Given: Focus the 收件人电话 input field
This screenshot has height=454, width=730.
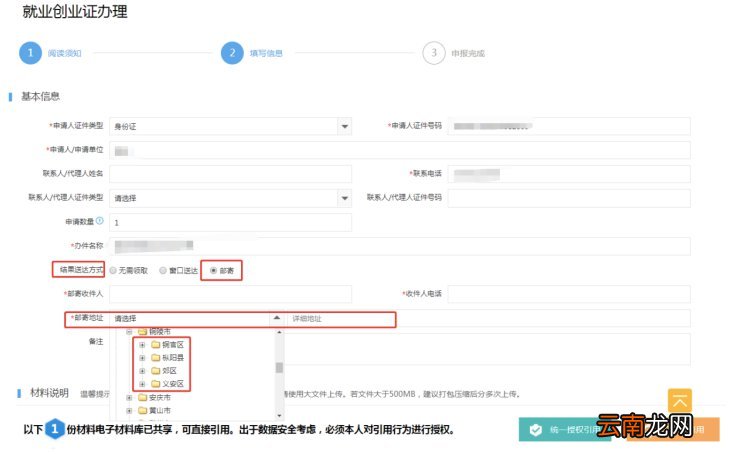Looking at the screenshot, I should (569, 294).
